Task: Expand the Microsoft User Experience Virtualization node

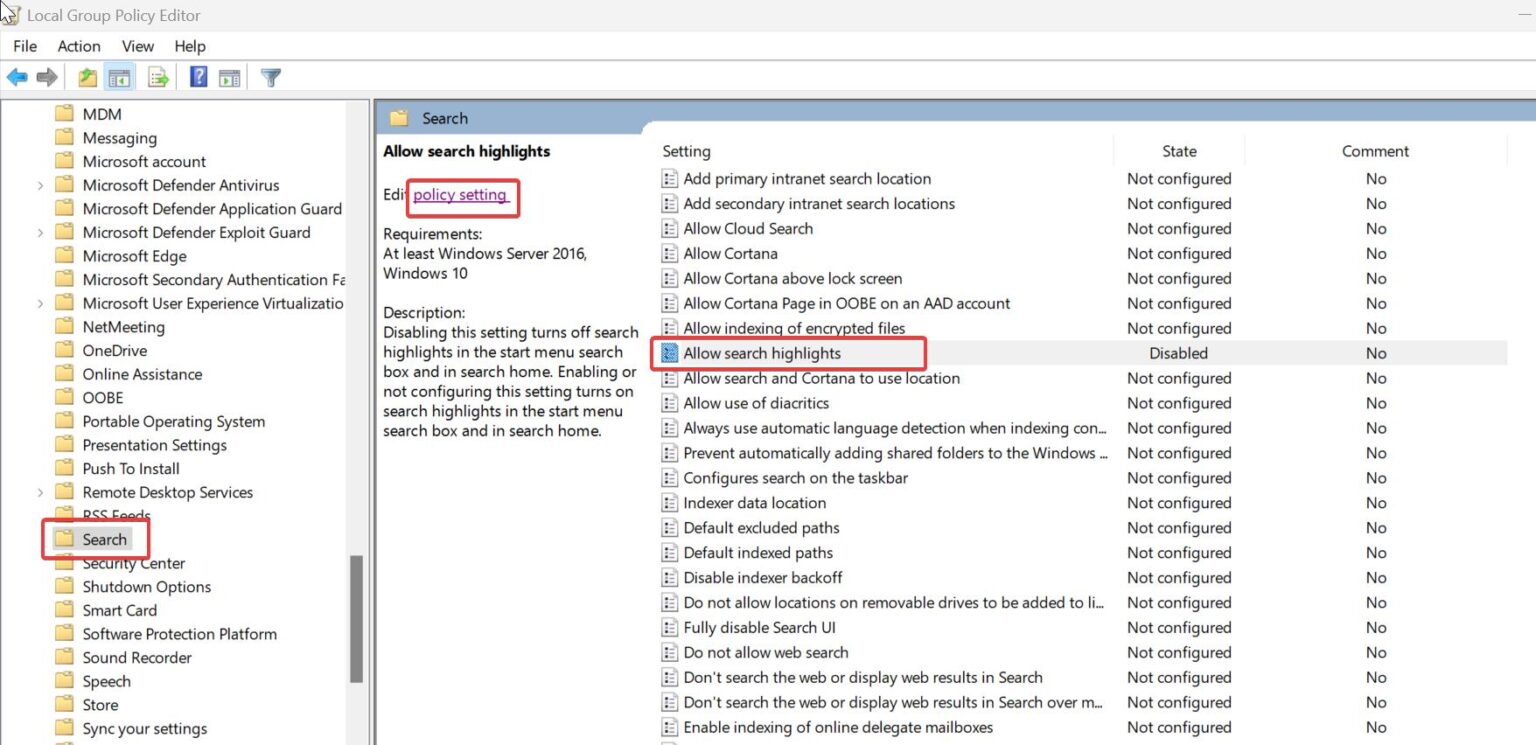Action: [39, 303]
